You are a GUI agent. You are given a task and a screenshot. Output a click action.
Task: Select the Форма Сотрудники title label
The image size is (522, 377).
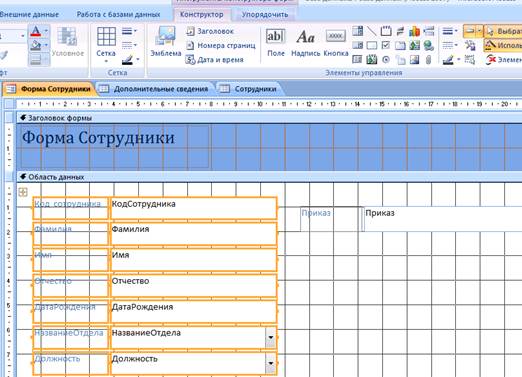(x=114, y=147)
